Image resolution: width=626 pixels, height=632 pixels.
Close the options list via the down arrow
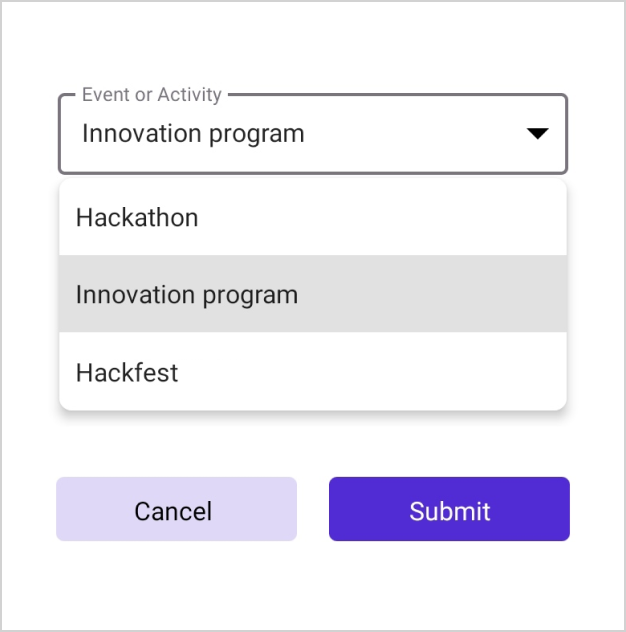(538, 134)
